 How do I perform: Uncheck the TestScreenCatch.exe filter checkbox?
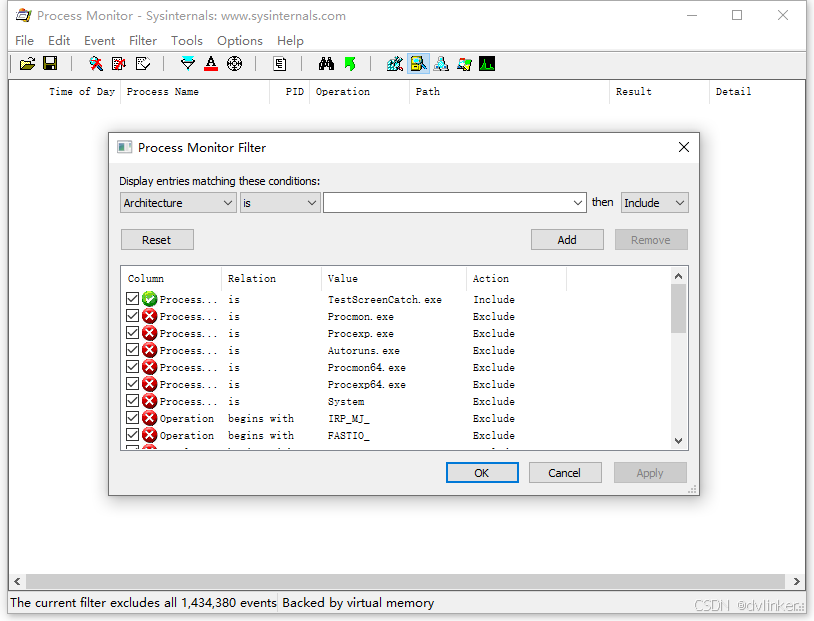pyautogui.click(x=132, y=299)
